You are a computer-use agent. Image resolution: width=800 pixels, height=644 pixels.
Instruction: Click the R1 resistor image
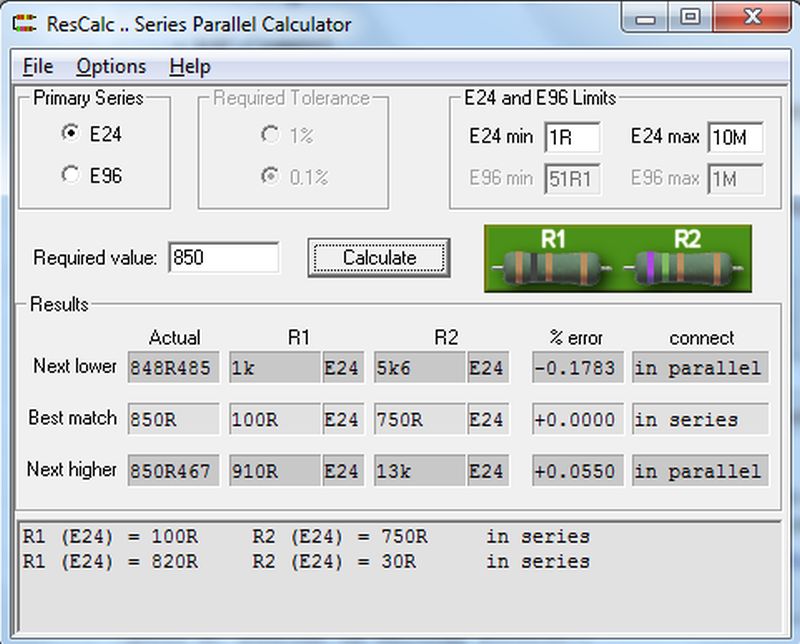(553, 267)
